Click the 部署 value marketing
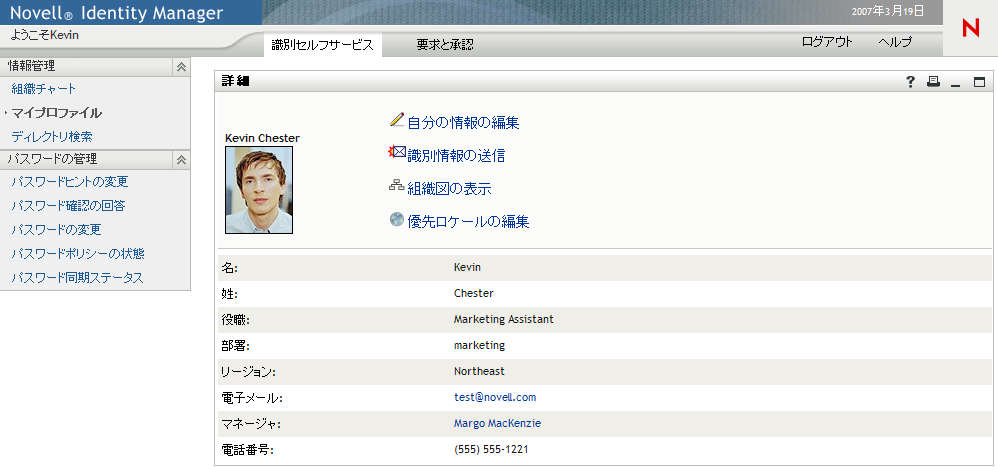Viewport: 998px width, 469px height. [479, 346]
